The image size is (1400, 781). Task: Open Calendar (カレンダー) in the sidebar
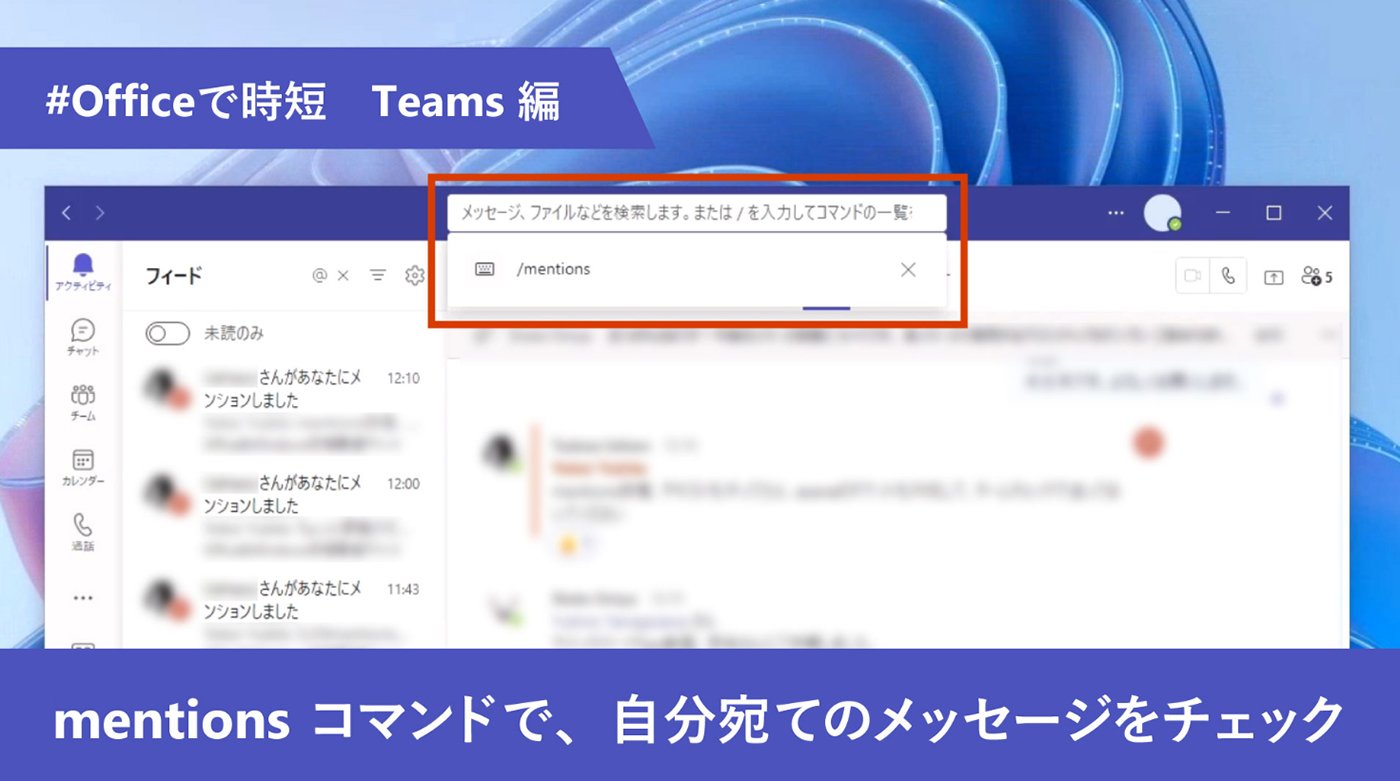click(x=83, y=467)
